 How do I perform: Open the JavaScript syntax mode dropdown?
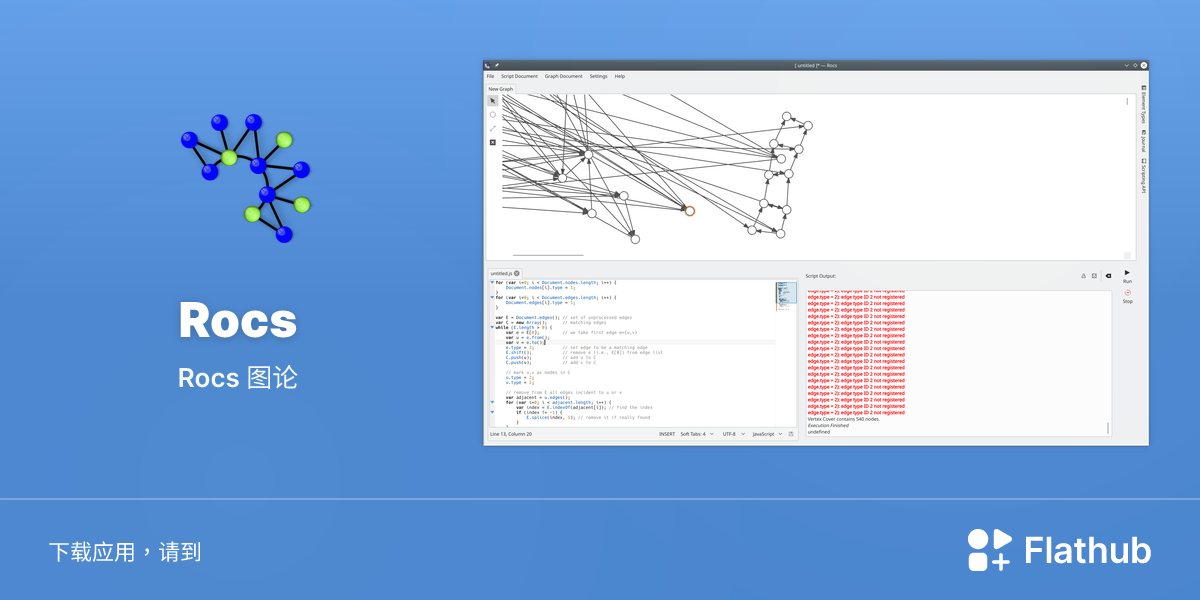coord(765,434)
